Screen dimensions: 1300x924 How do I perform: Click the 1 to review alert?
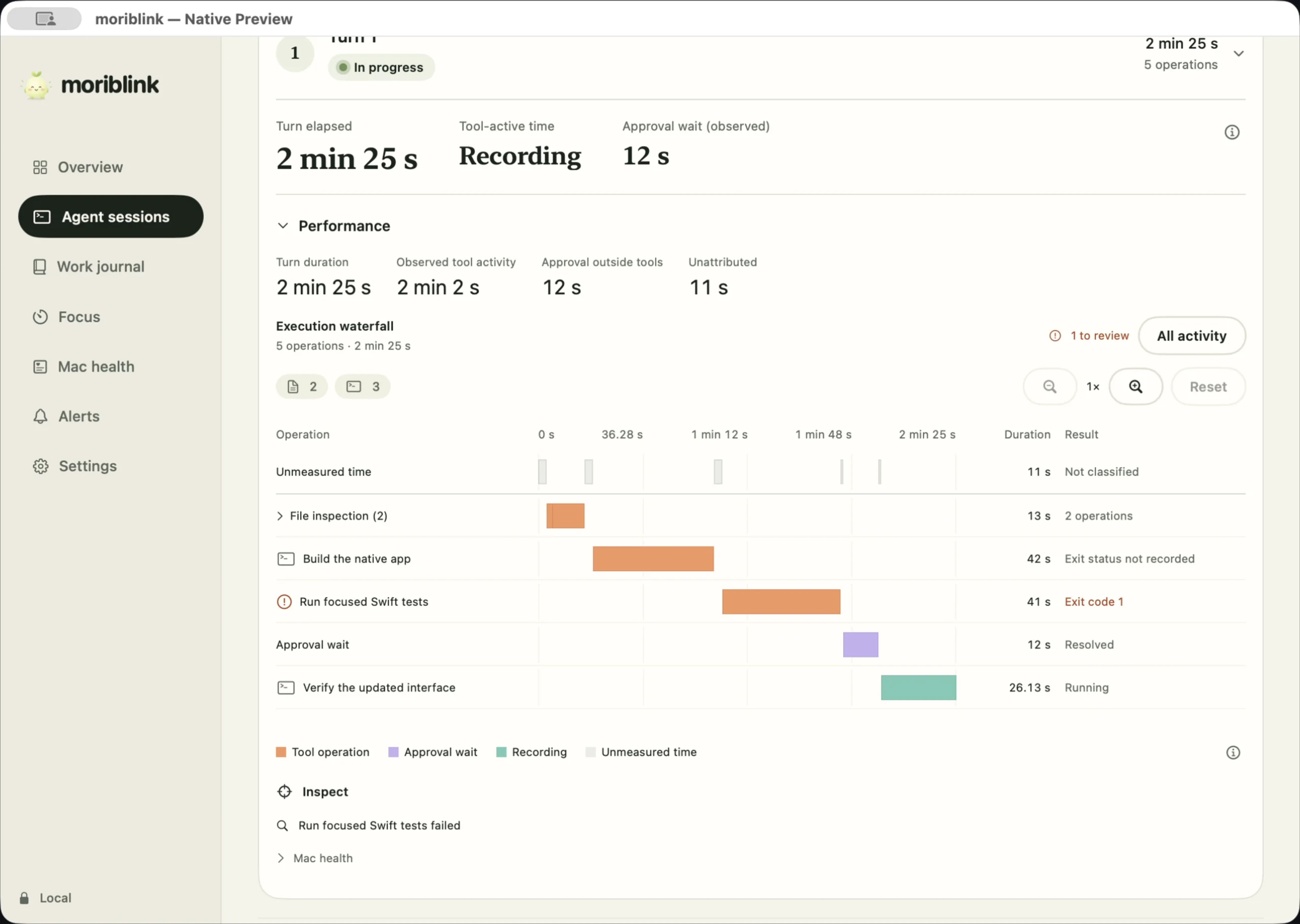pyautogui.click(x=1089, y=336)
